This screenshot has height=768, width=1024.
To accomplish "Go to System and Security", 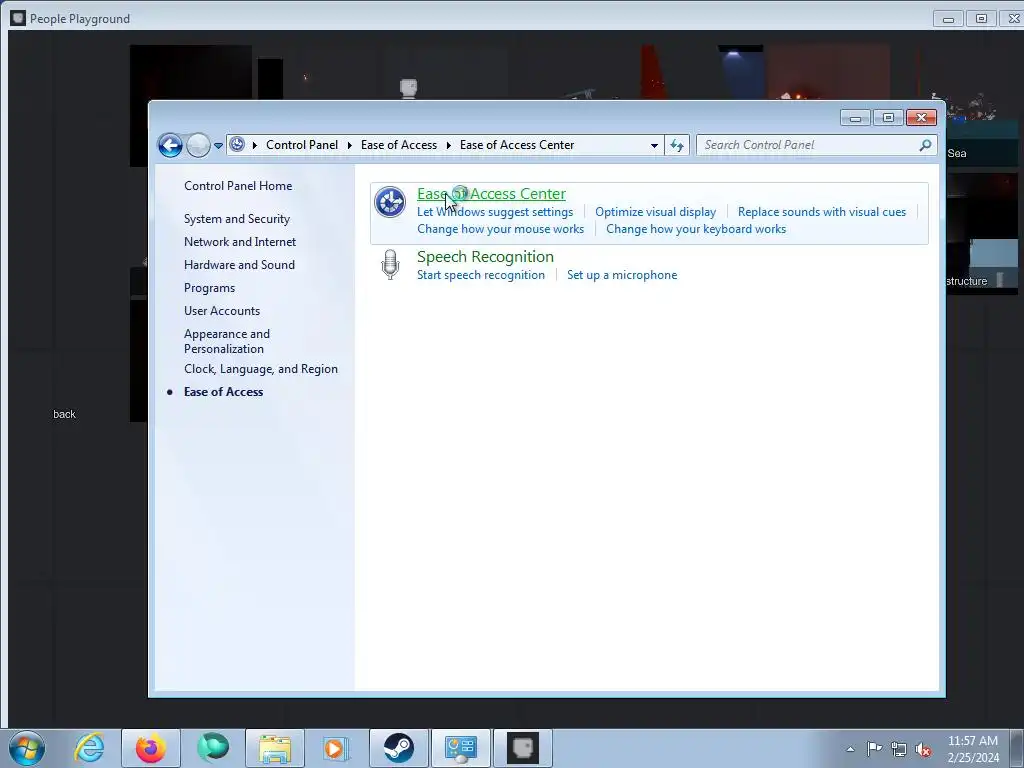I will (236, 219).
